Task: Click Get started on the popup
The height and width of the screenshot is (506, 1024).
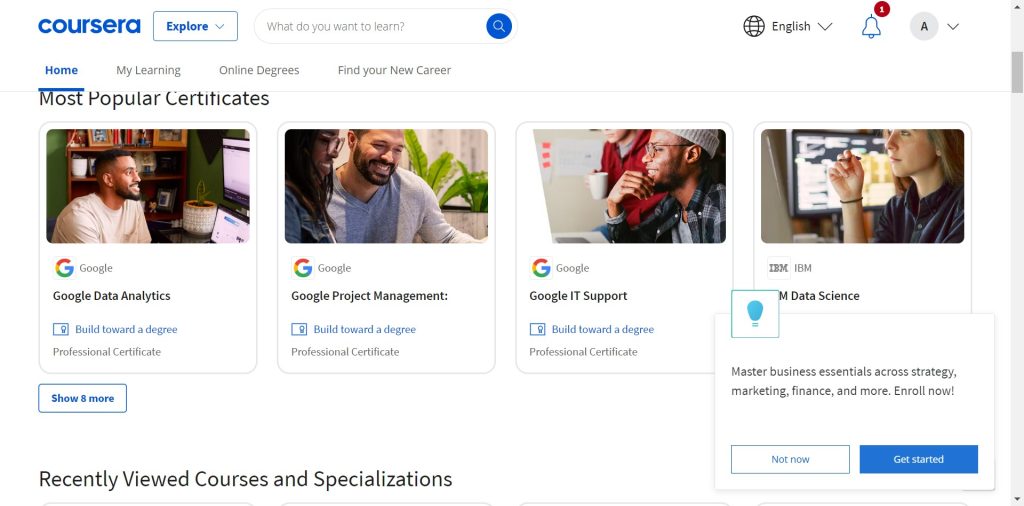Action: 918,459
